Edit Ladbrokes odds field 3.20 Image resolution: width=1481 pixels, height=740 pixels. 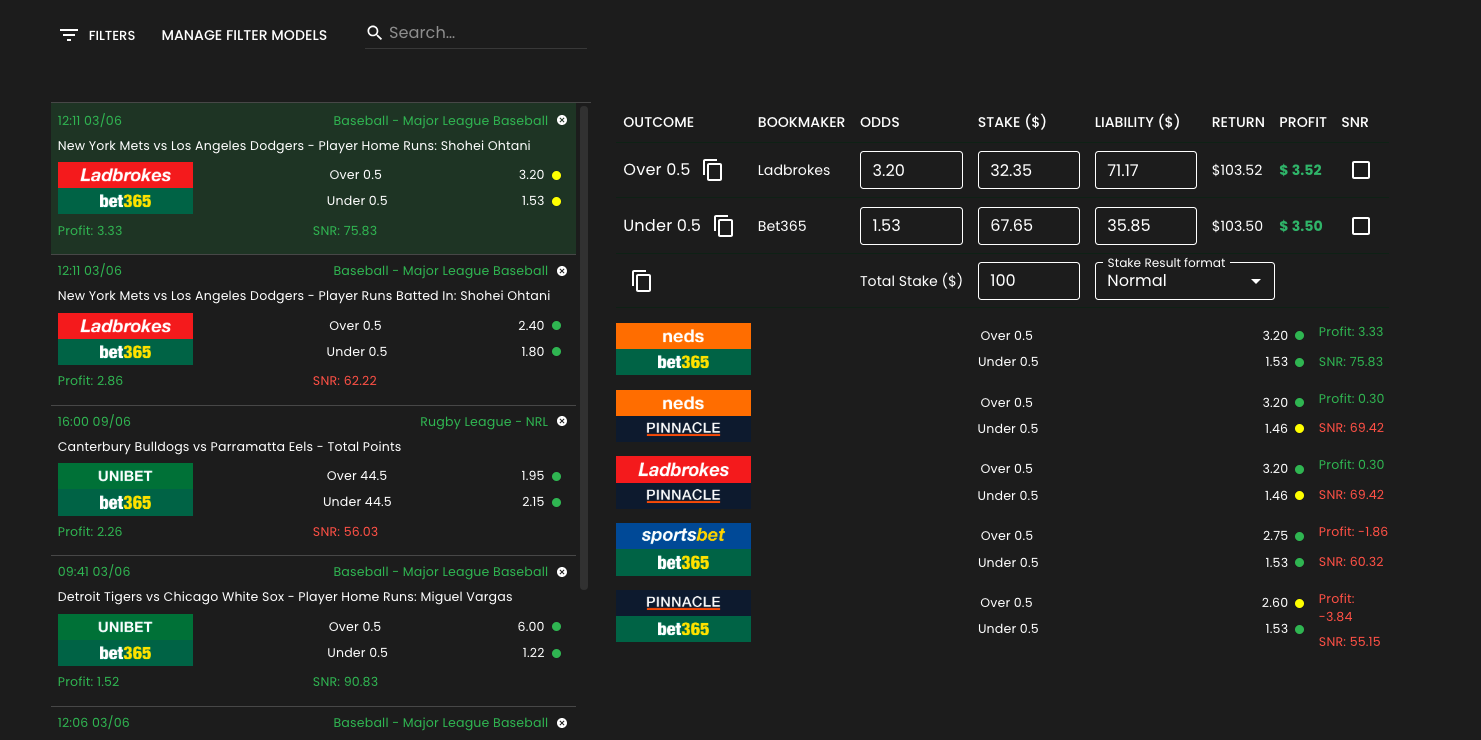tap(911, 170)
